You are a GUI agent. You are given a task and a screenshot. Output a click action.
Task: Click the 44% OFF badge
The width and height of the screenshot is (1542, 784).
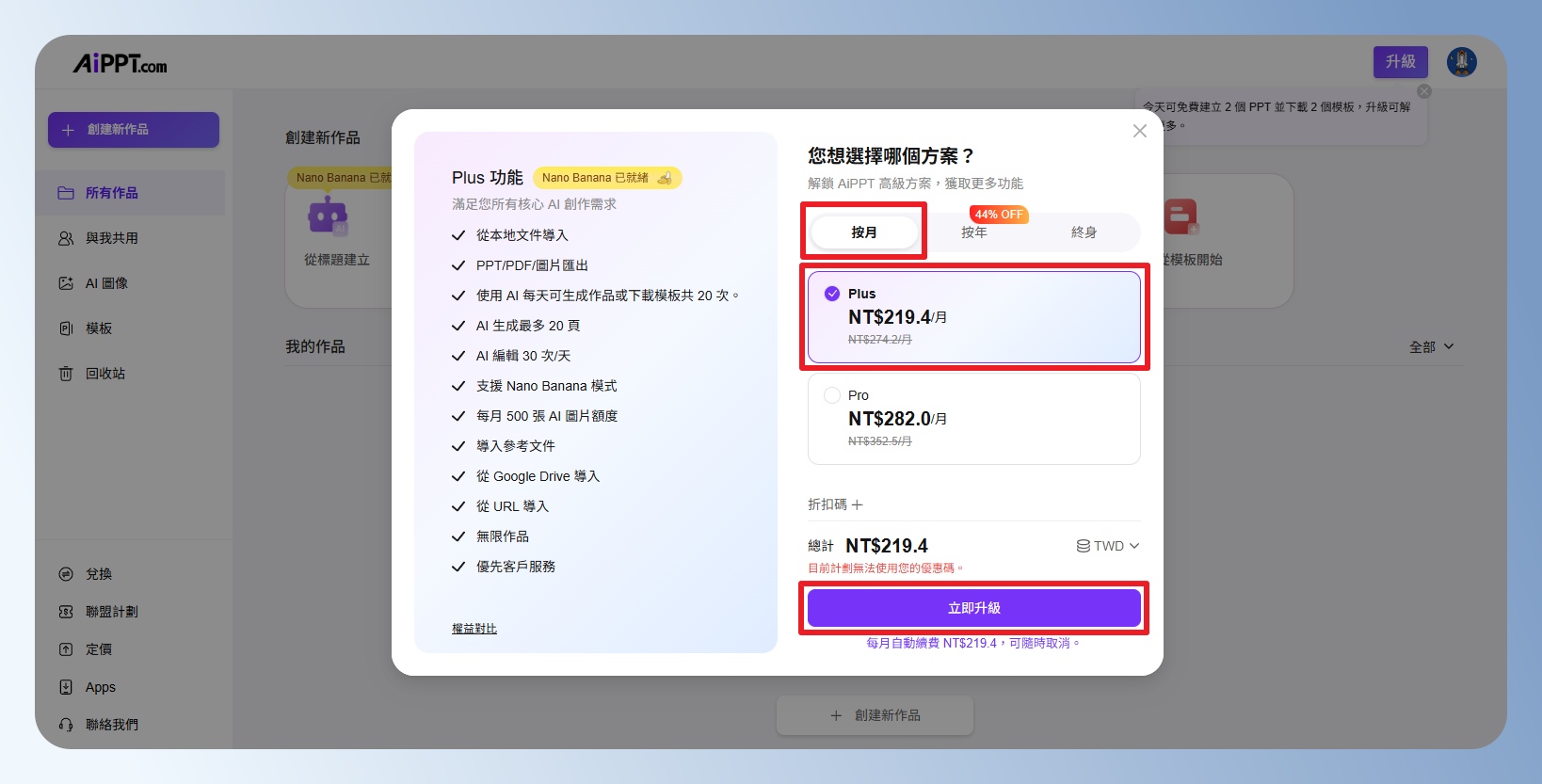pos(999,215)
